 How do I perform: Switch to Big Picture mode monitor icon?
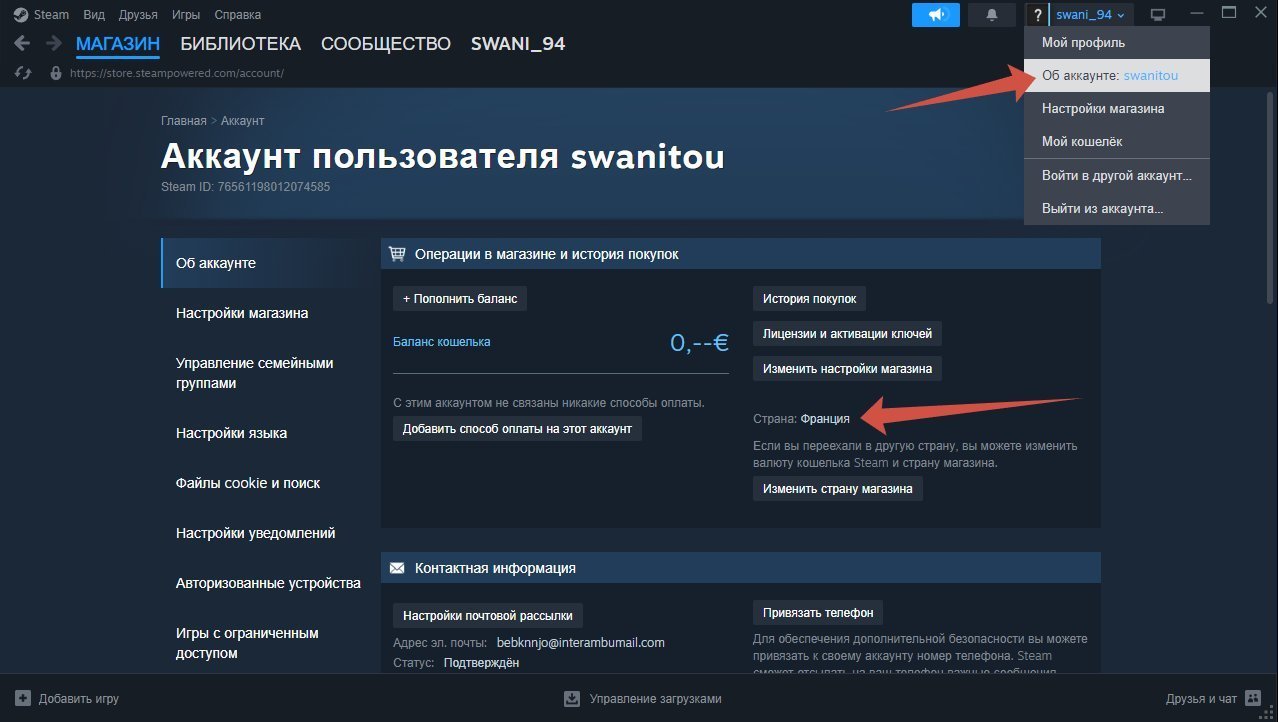[1158, 15]
